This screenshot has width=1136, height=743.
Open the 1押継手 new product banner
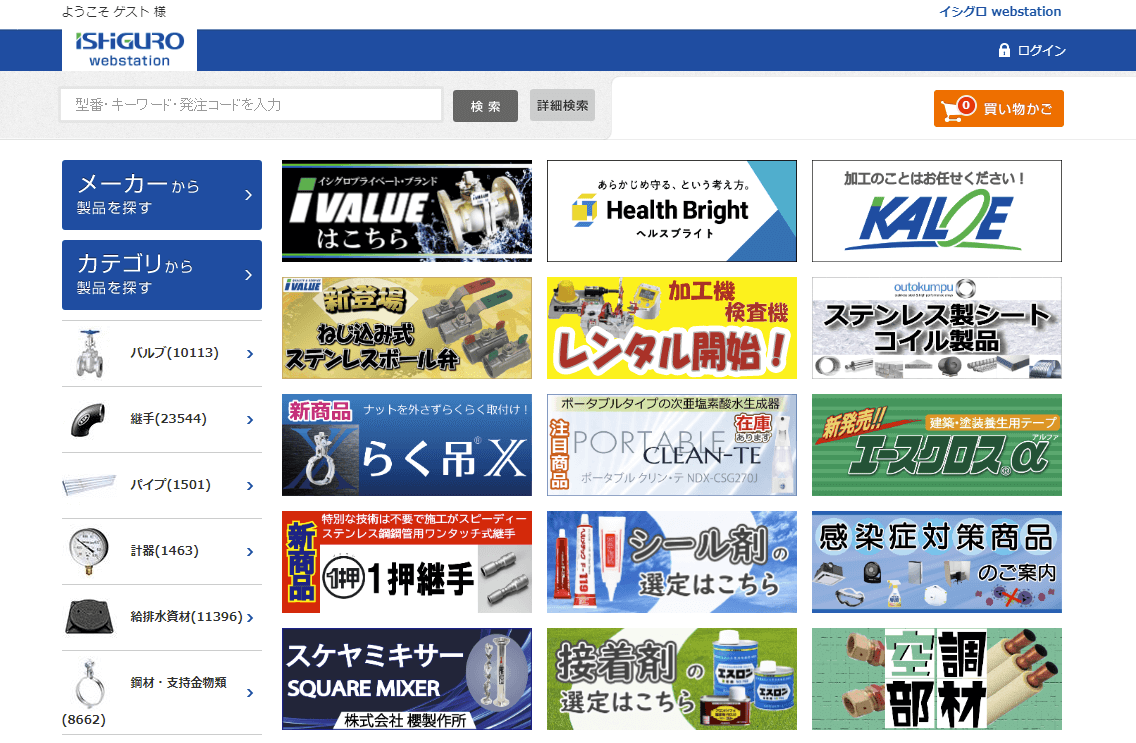[x=406, y=562]
